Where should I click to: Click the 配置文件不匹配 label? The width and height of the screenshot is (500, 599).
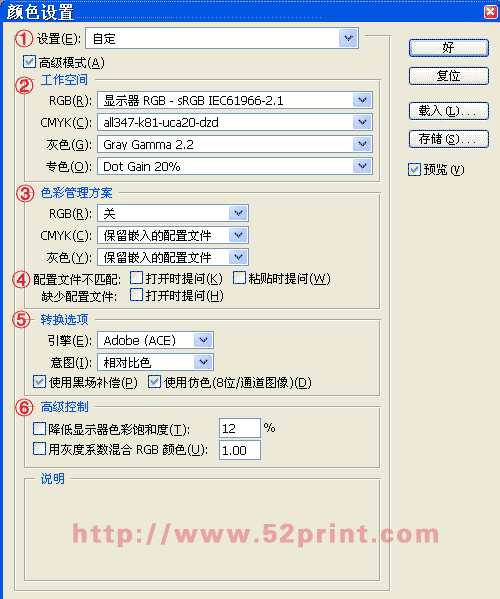(x=77, y=280)
